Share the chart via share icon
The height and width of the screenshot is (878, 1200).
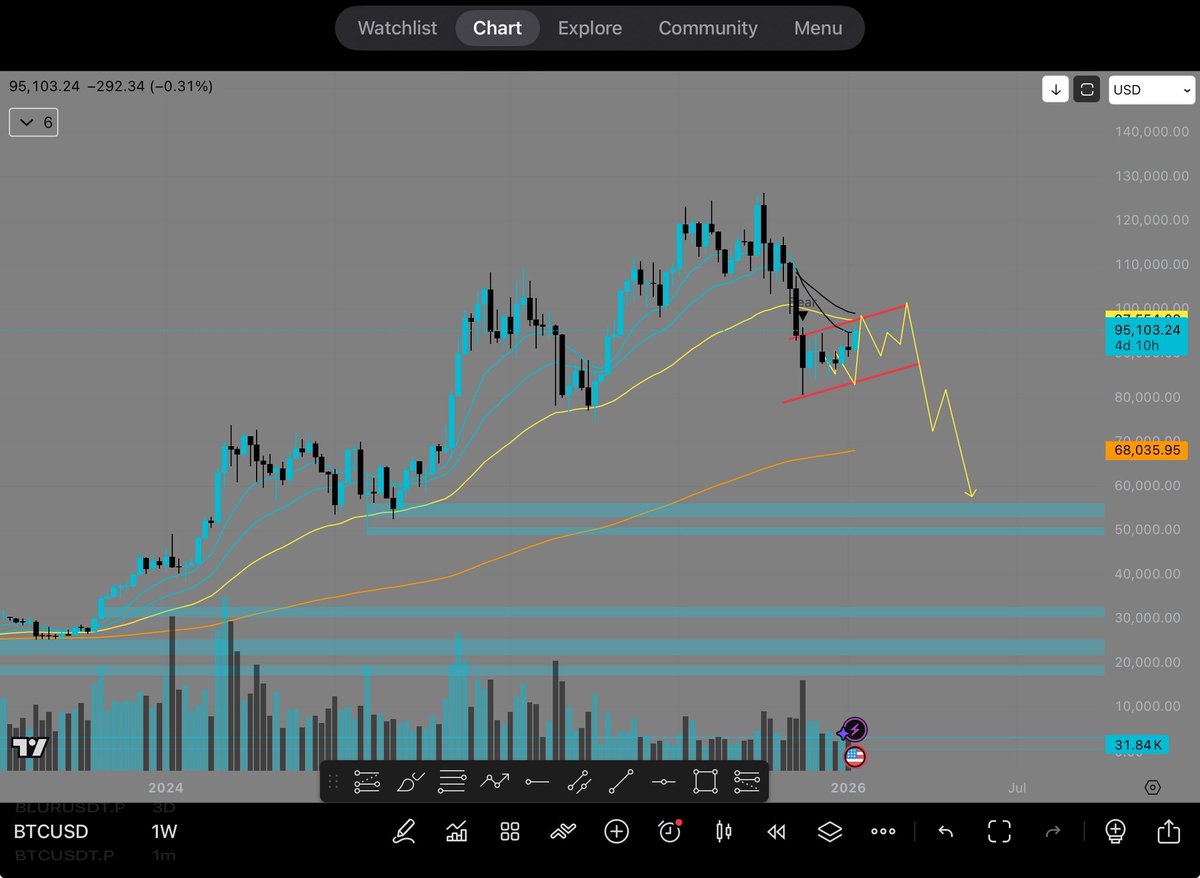[x=1168, y=831]
